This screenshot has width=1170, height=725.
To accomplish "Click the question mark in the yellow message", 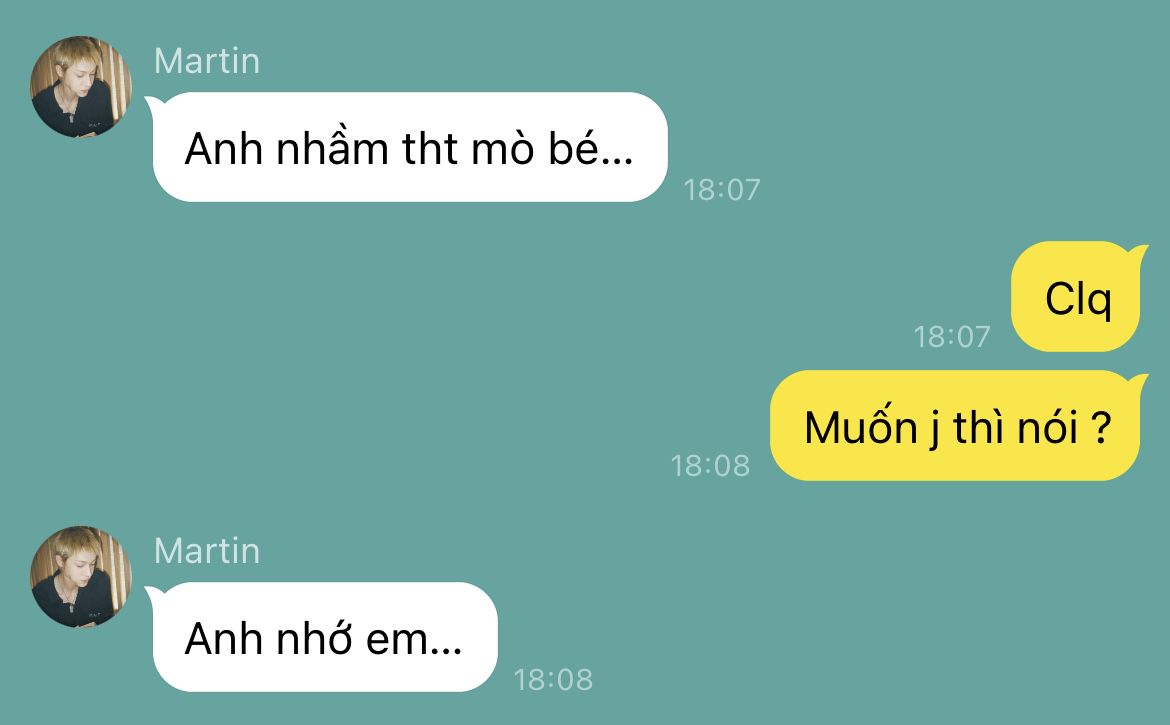I will [1101, 427].
